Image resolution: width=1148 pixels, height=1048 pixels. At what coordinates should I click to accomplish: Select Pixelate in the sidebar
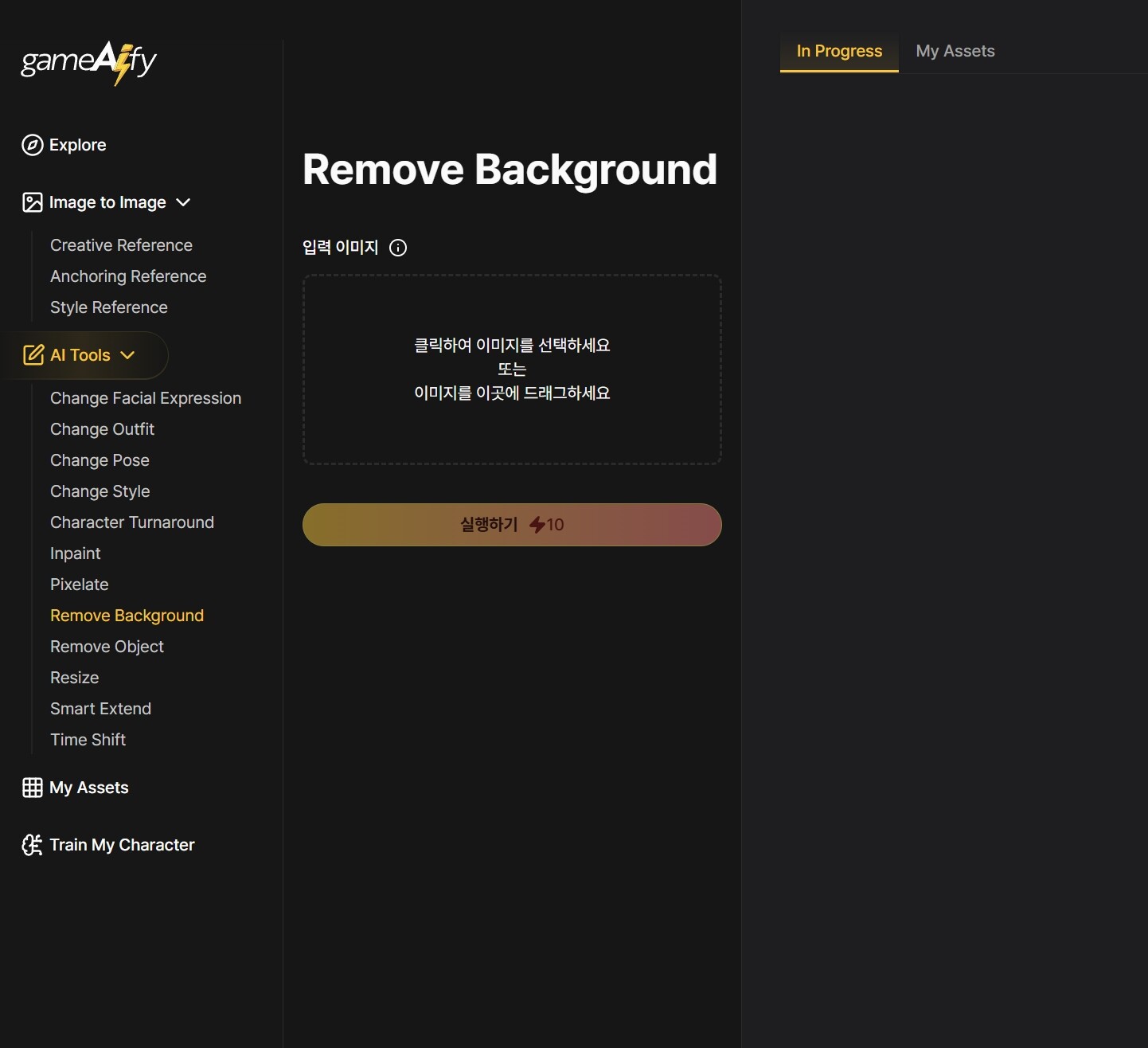tap(80, 585)
